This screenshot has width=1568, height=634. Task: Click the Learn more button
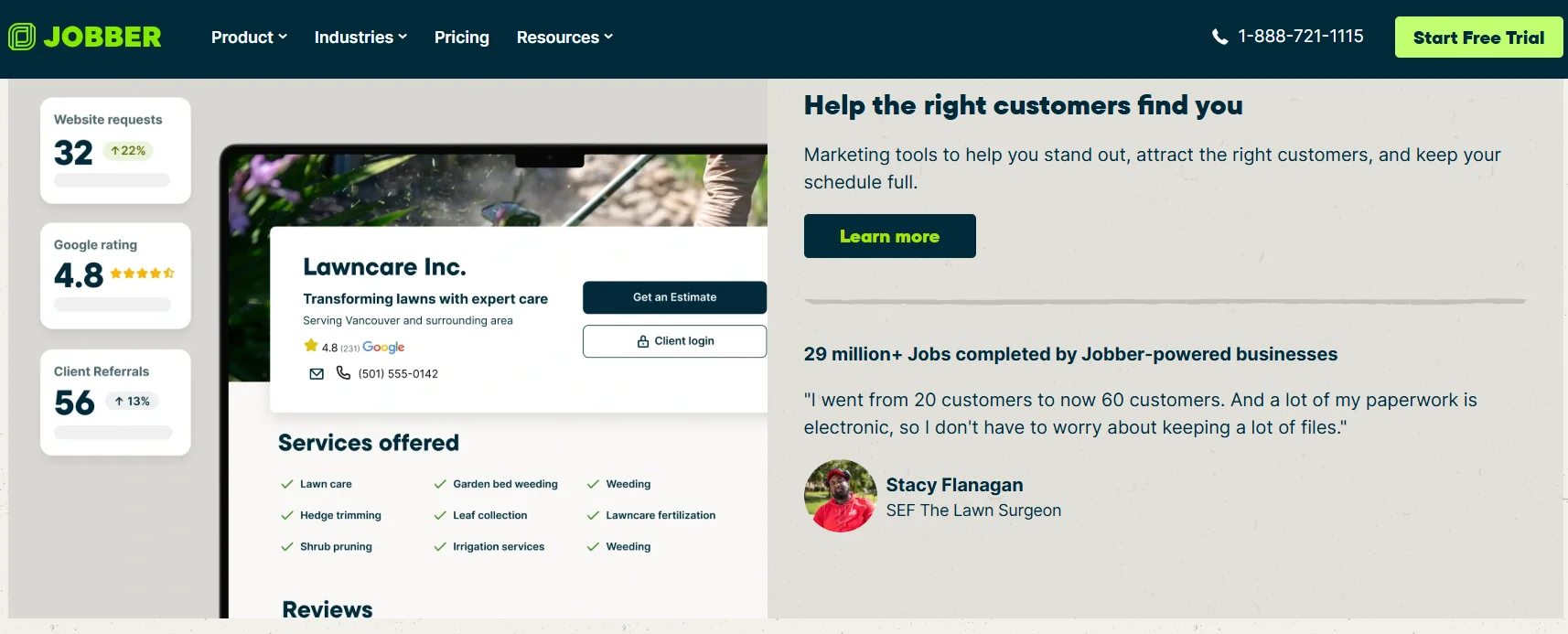(x=889, y=236)
